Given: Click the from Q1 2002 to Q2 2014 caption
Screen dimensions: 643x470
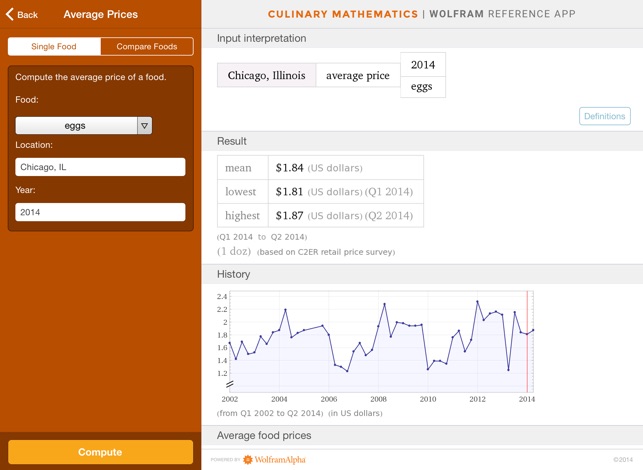Looking at the screenshot, I should (x=270, y=413).
